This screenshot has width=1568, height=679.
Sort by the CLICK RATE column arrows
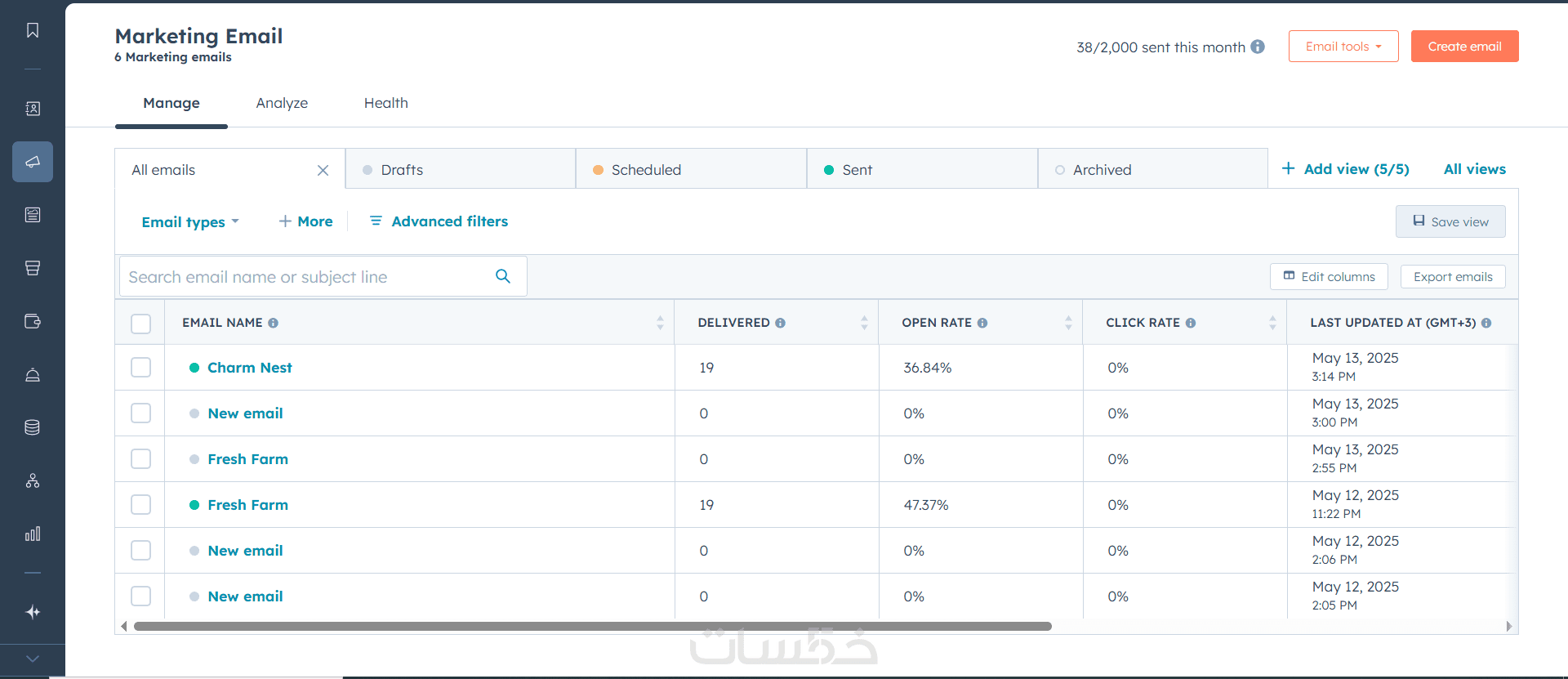tap(1272, 323)
